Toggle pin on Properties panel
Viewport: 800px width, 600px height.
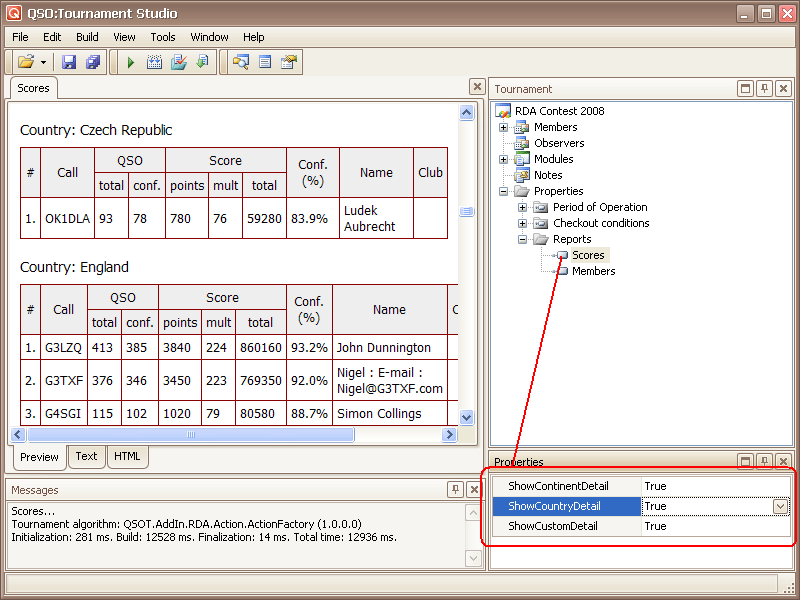(765, 461)
